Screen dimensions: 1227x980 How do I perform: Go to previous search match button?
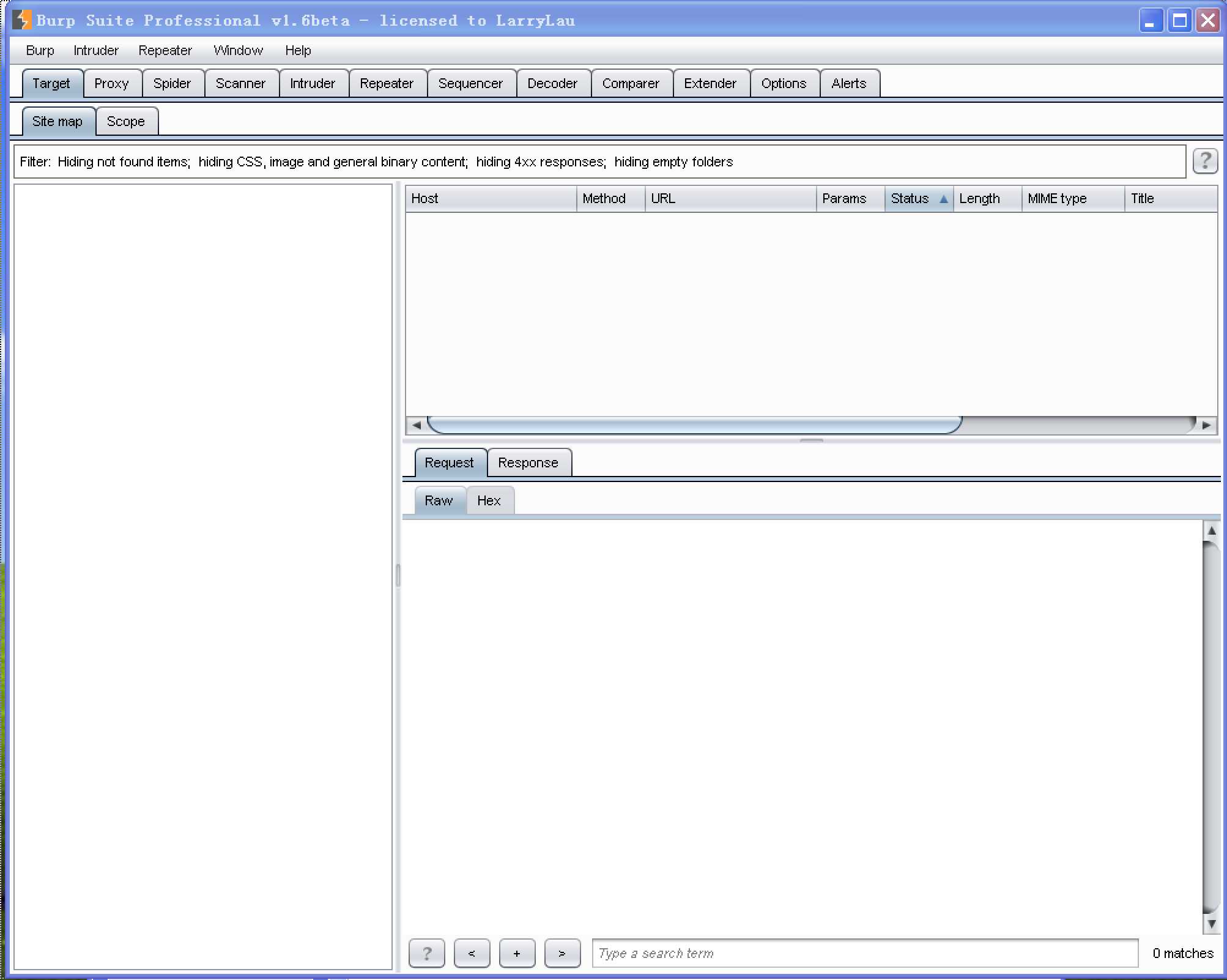point(472,953)
